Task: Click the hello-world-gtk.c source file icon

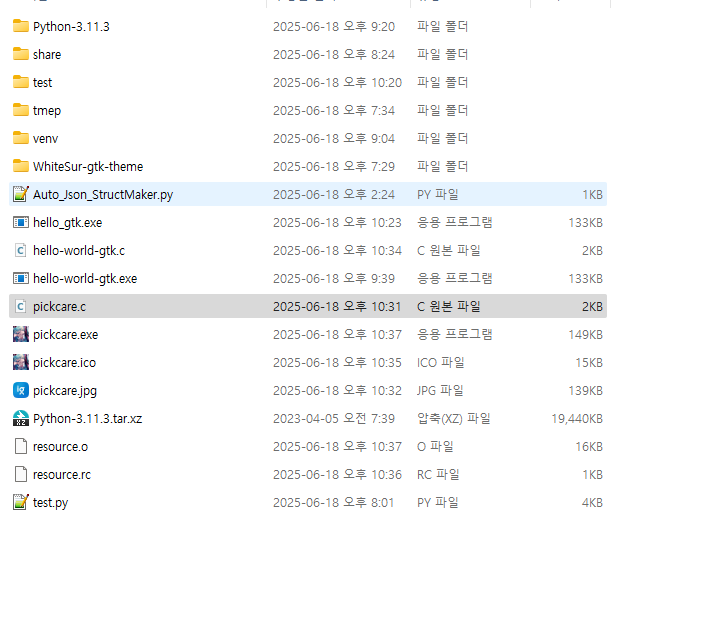Action: pyautogui.click(x=21, y=250)
